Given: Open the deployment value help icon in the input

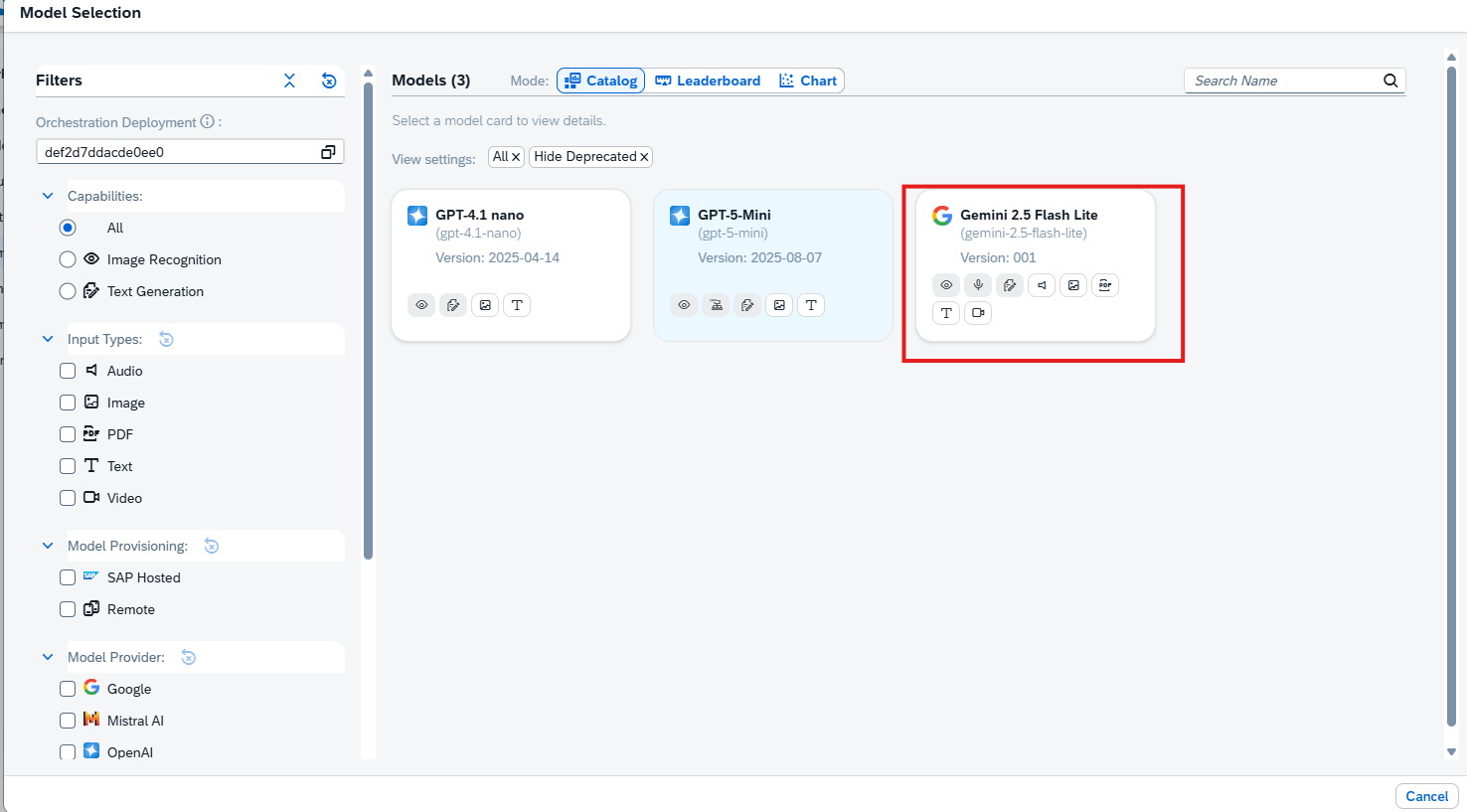Looking at the screenshot, I should (x=328, y=152).
